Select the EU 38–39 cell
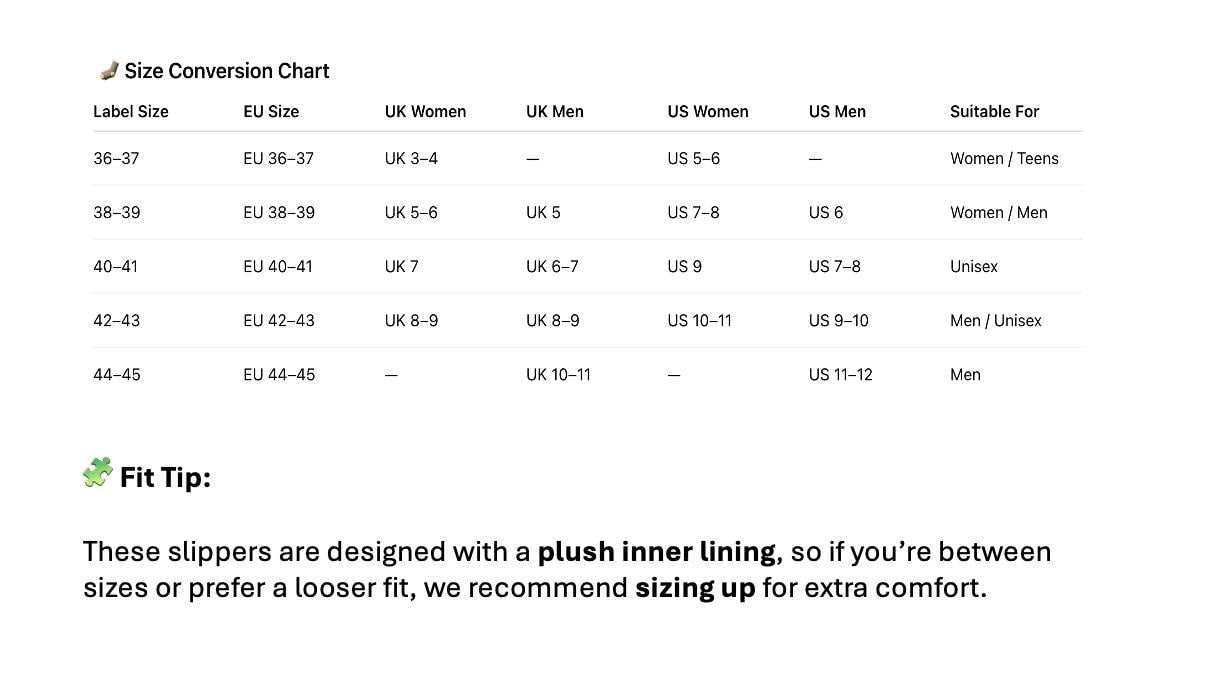The height and width of the screenshot is (698, 1206). (279, 213)
